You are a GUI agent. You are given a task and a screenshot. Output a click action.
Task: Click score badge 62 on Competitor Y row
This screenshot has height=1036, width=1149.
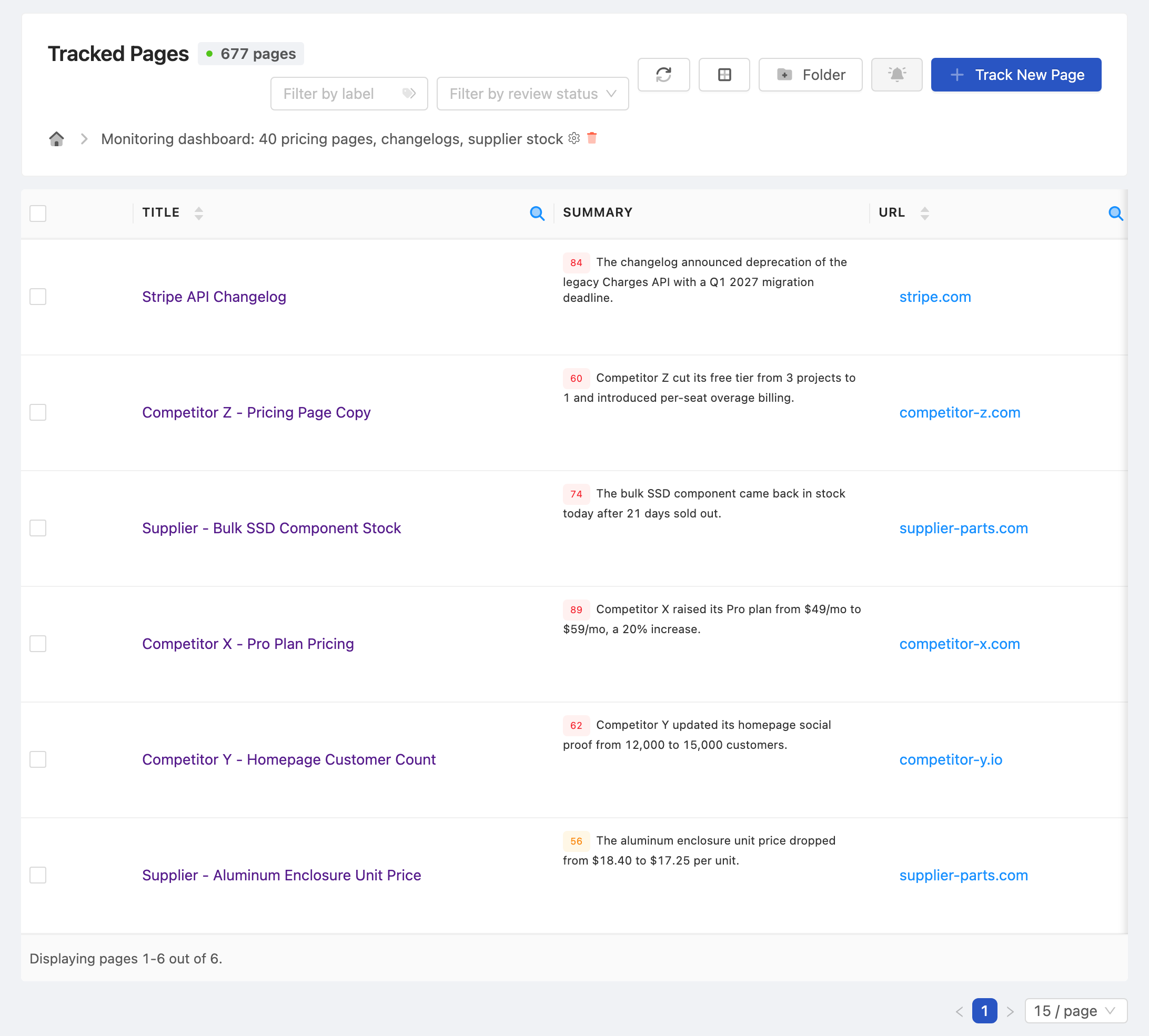point(576,725)
